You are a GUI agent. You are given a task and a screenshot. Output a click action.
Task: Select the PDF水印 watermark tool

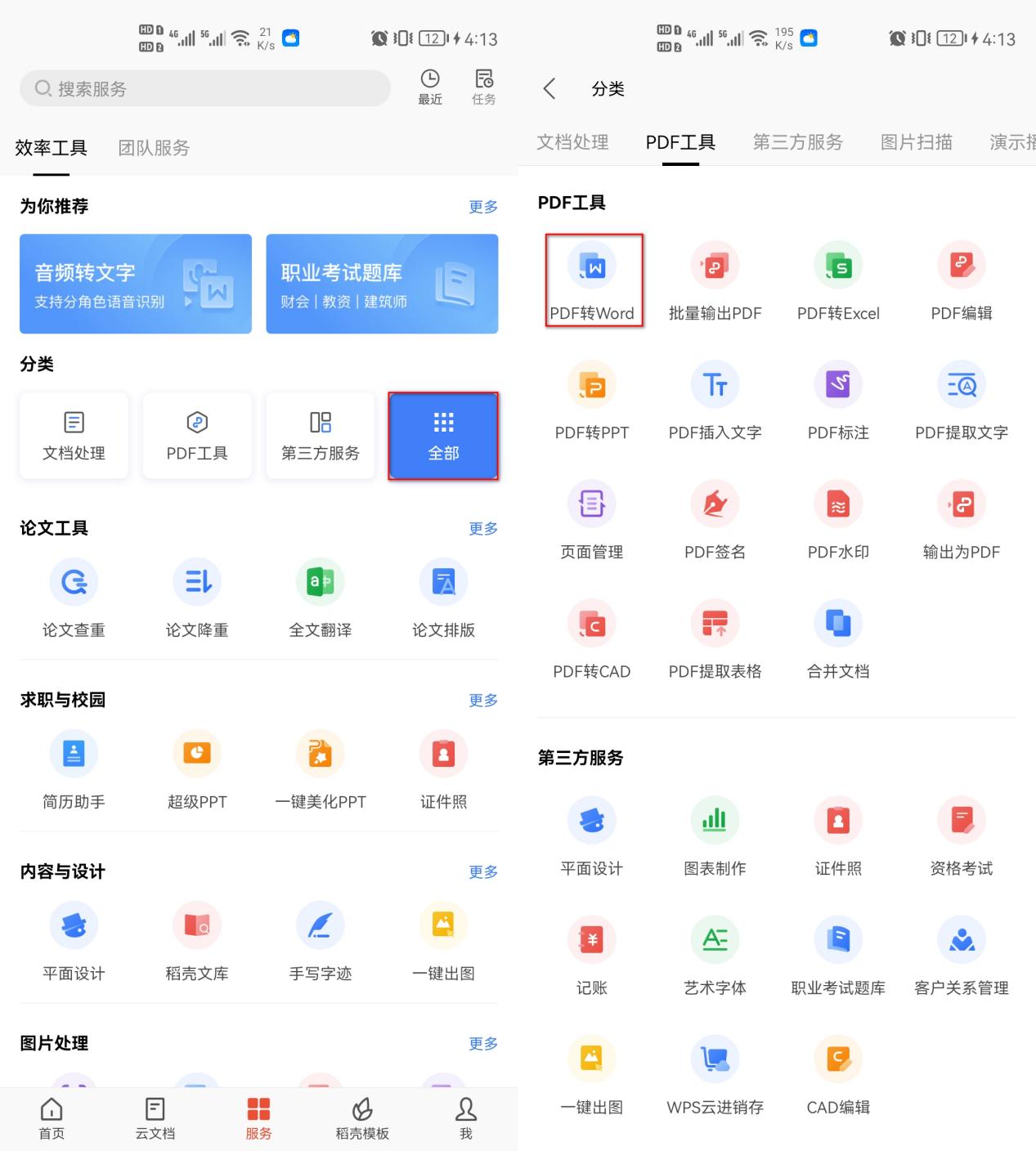(838, 519)
